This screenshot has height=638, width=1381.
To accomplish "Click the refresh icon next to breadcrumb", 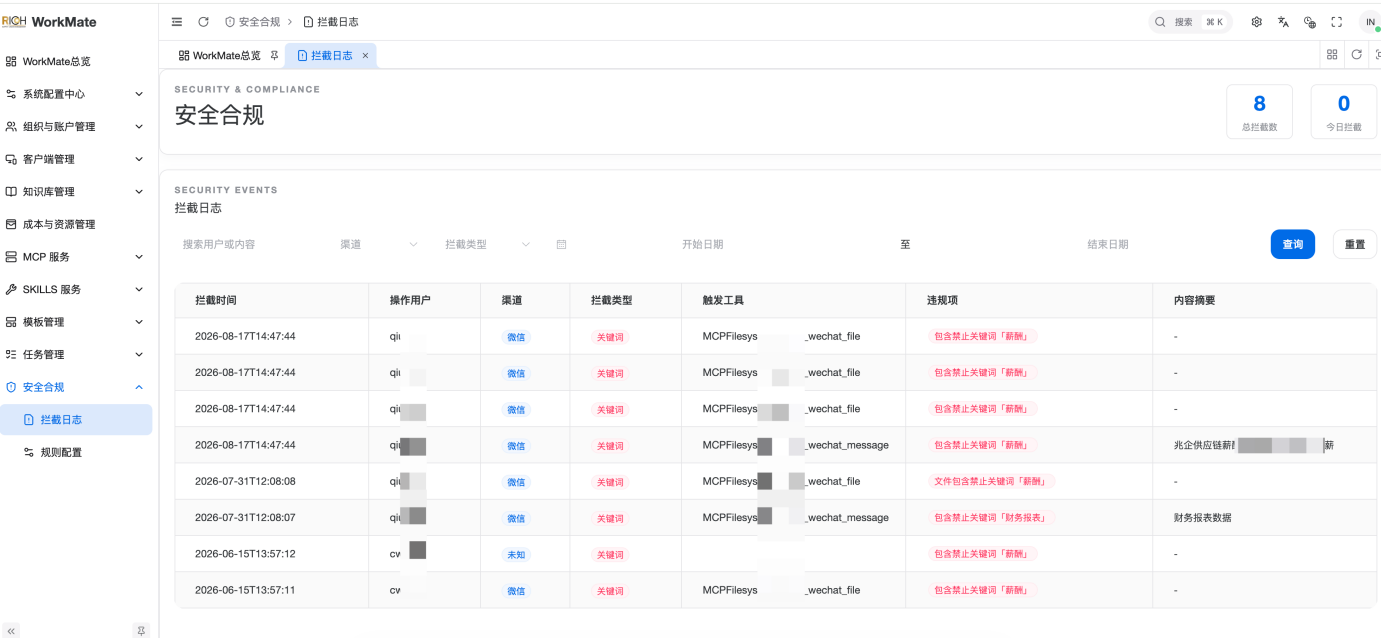I will click(x=203, y=22).
